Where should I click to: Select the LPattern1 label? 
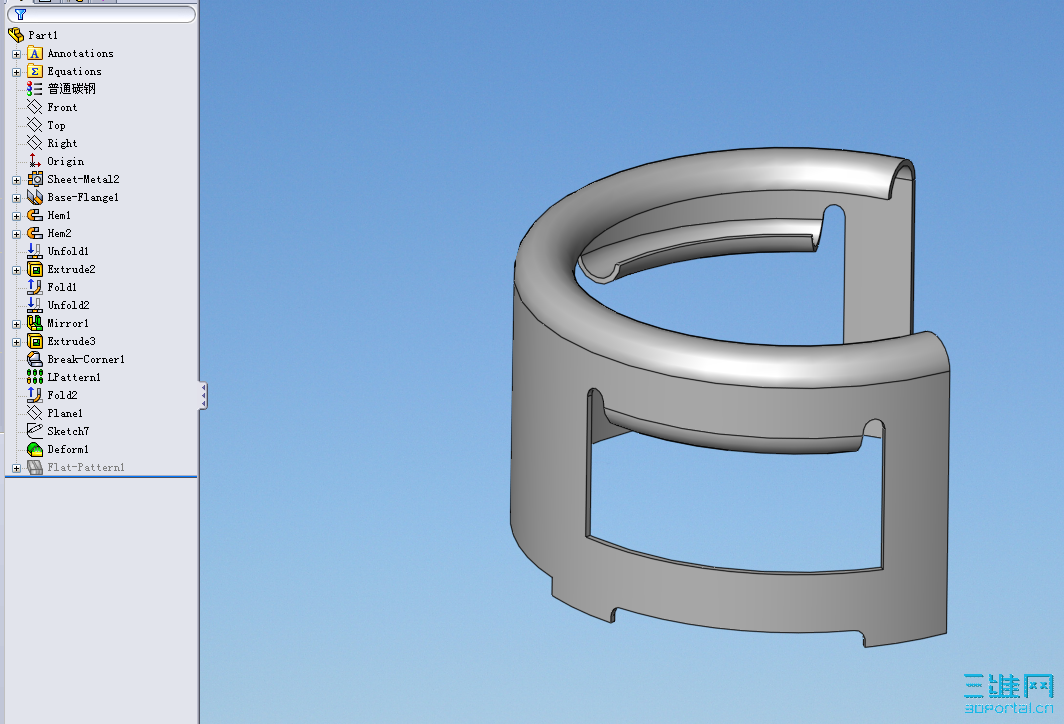[74, 377]
